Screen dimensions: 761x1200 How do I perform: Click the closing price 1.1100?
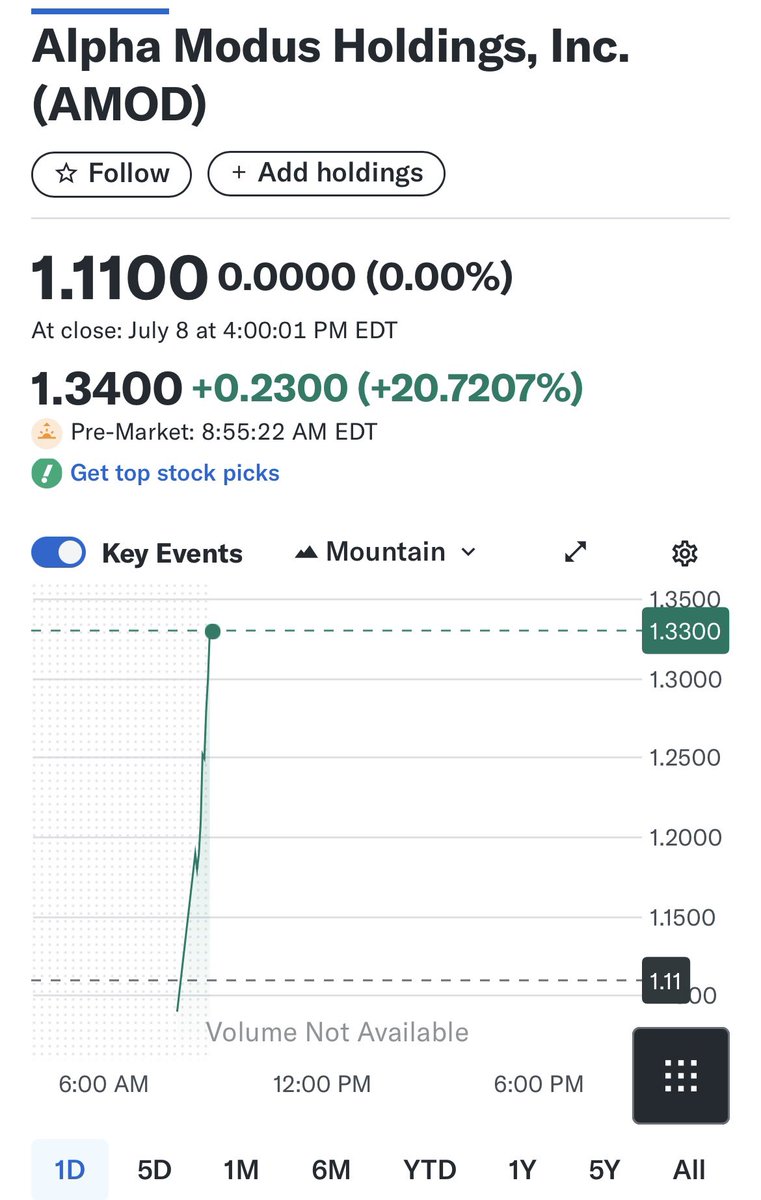pyautogui.click(x=119, y=278)
